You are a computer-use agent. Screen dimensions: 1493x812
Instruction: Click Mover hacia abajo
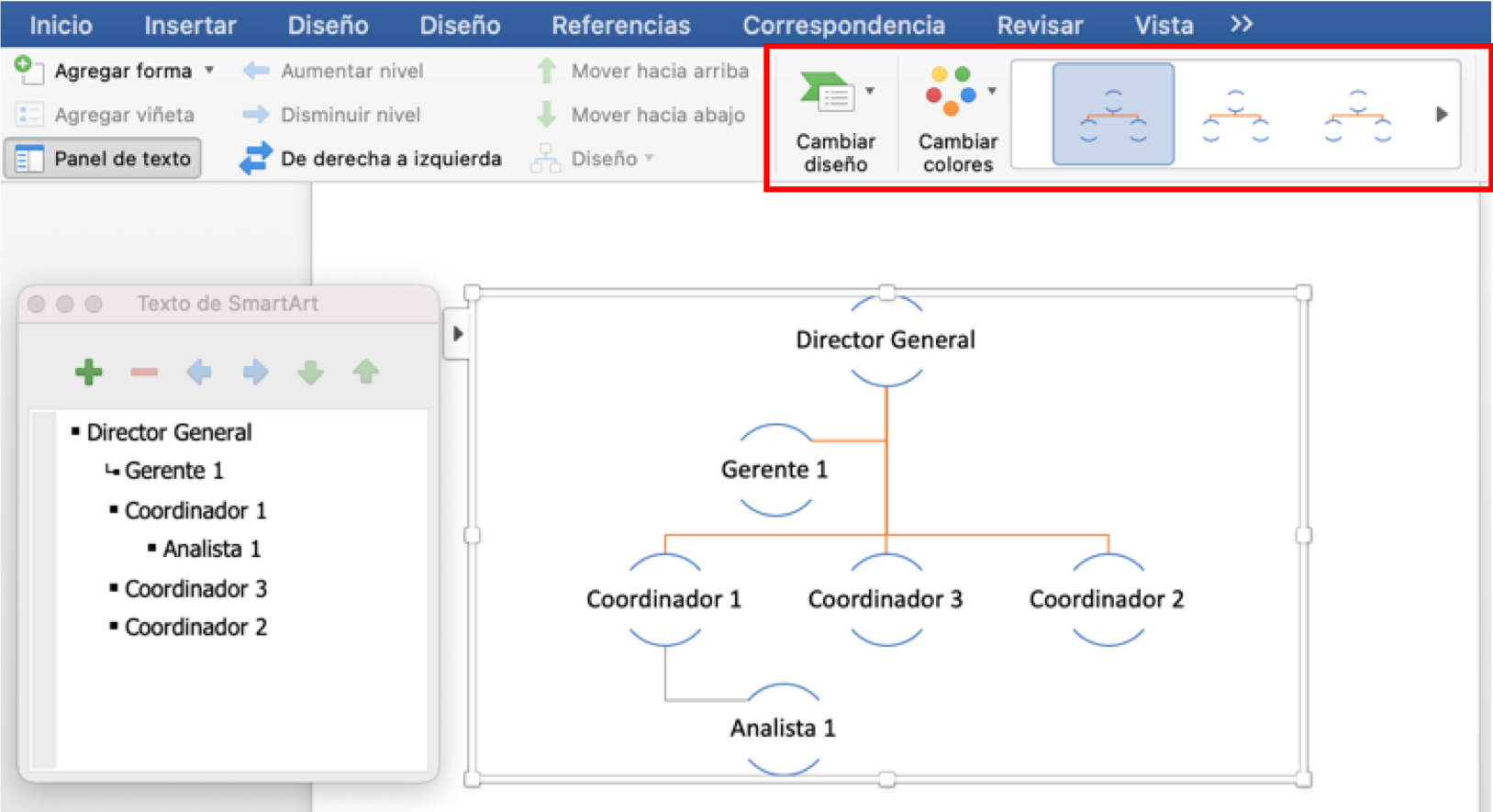pos(640,115)
